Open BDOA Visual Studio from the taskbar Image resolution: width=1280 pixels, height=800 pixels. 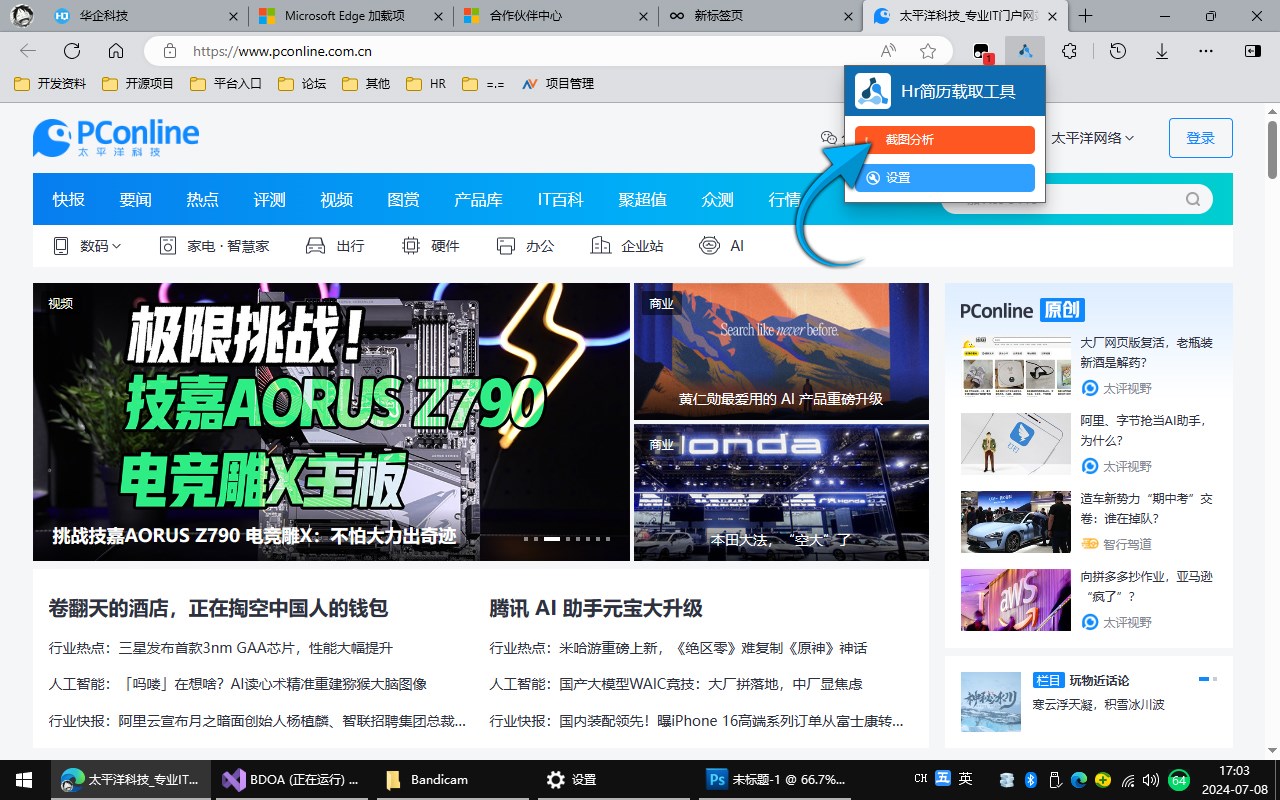293,780
